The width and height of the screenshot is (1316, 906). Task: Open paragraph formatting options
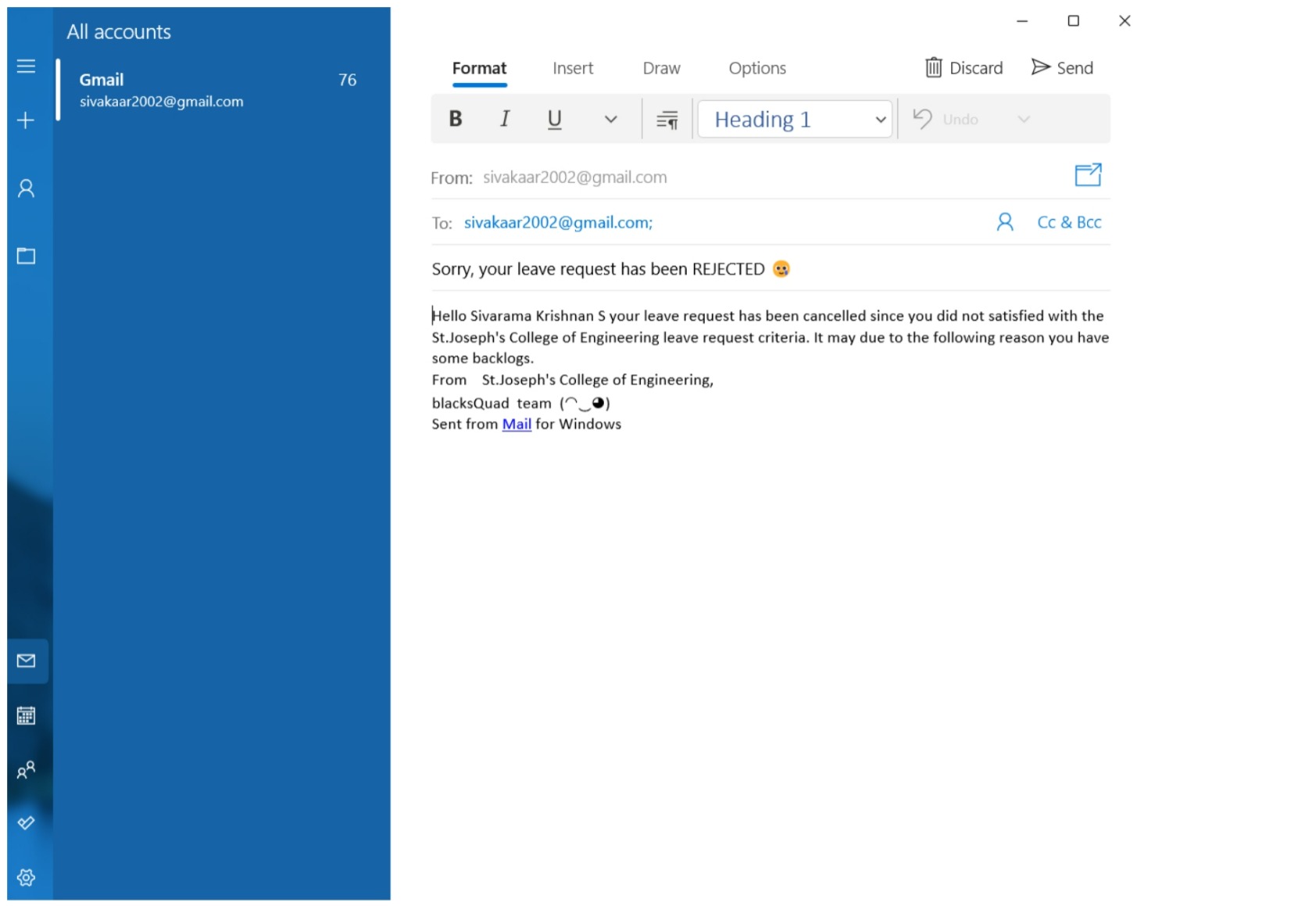[666, 119]
